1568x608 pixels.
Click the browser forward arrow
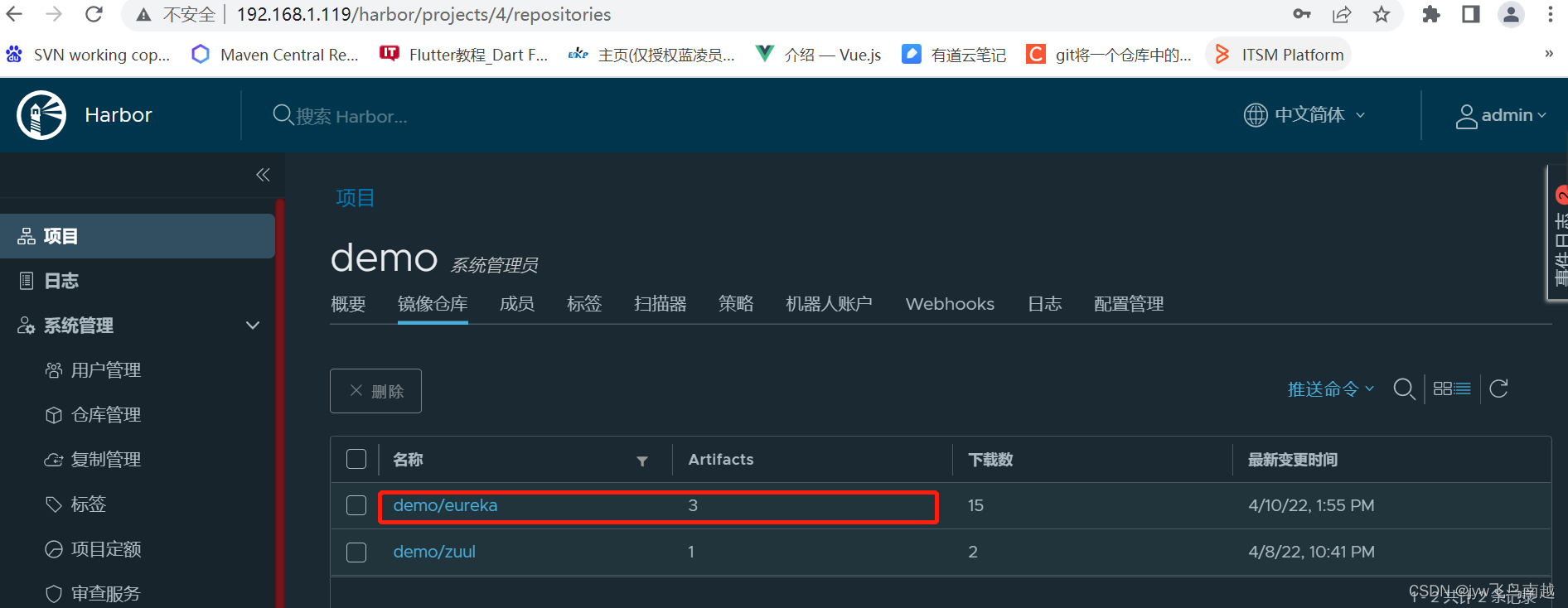click(x=54, y=14)
